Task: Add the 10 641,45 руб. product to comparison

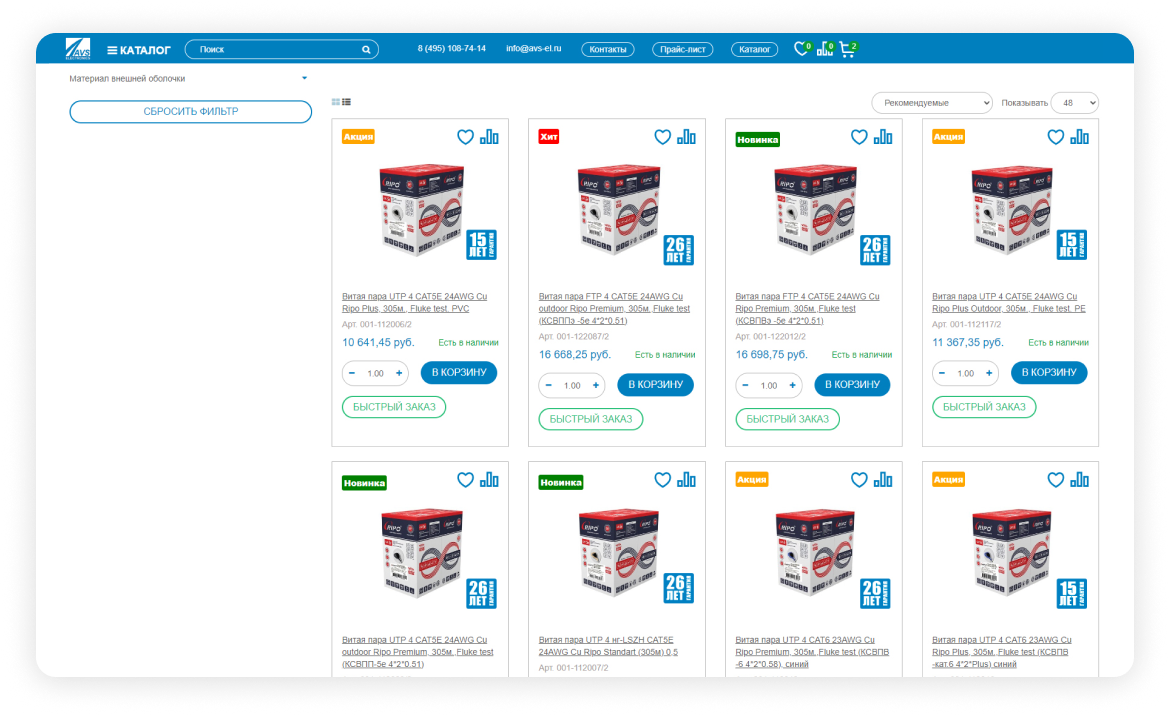Action: coord(489,136)
